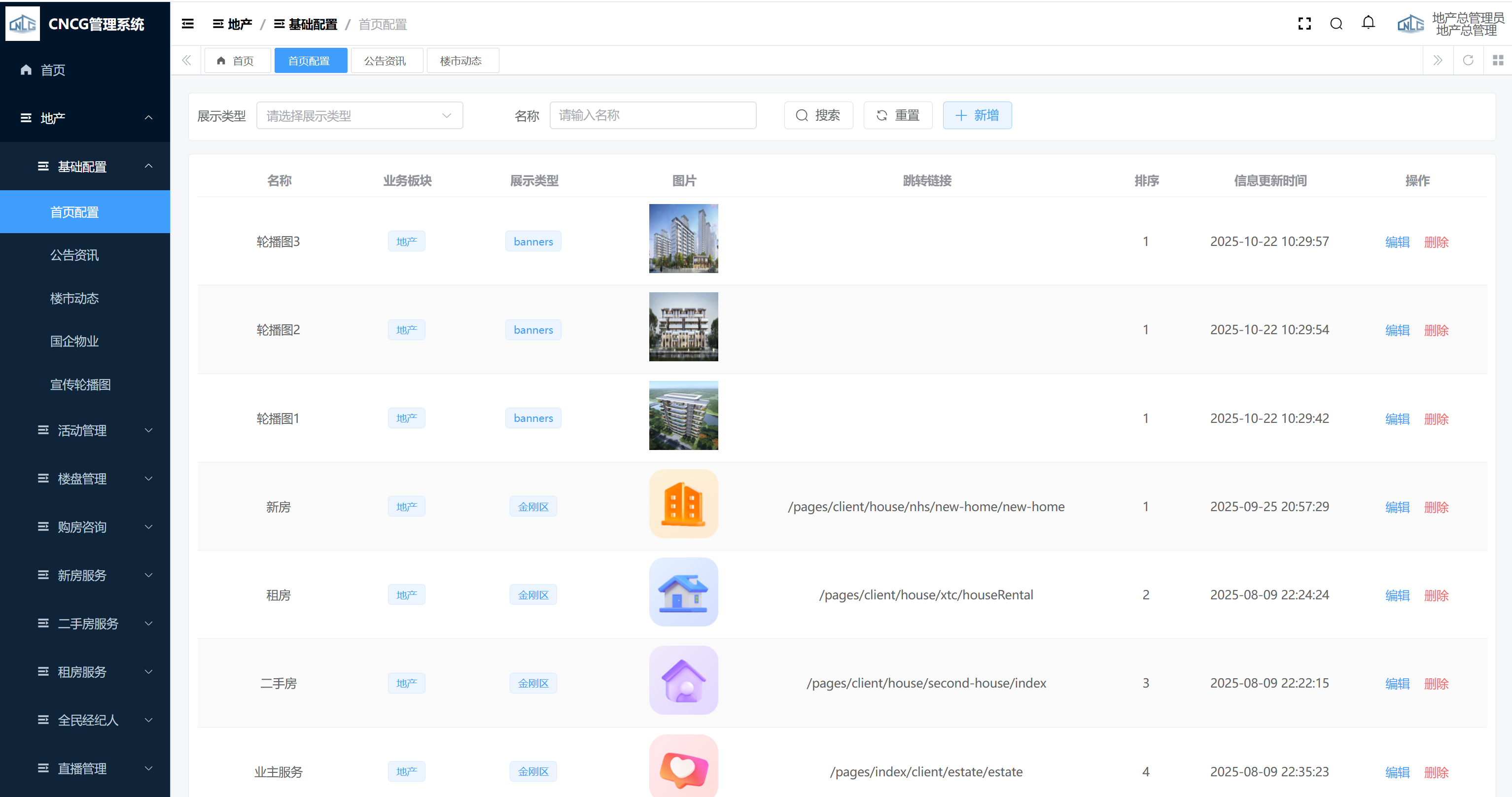Select 宣传轮播图 in the sidebar
This screenshot has width=1512, height=797.
click(80, 384)
